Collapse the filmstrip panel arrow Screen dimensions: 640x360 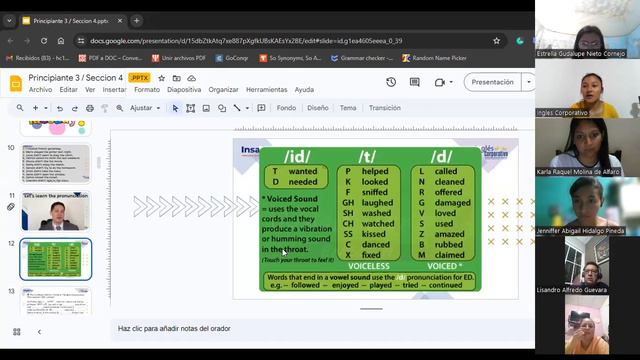point(39,332)
